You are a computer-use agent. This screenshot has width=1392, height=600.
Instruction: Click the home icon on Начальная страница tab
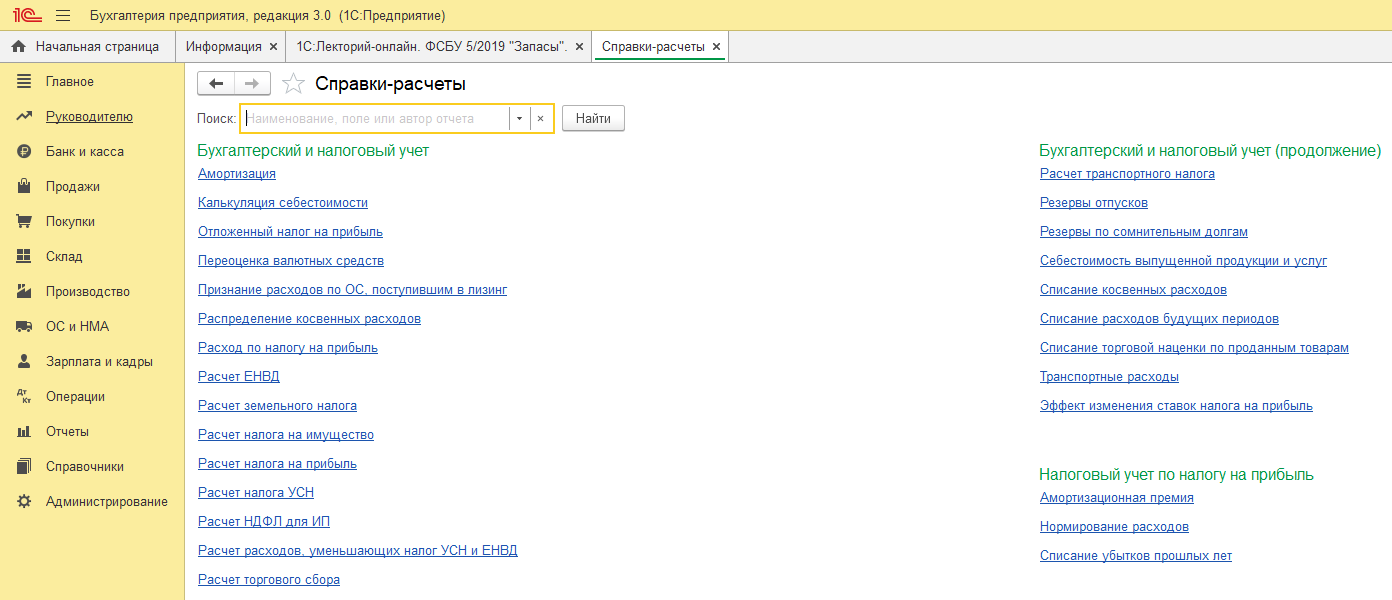18,47
